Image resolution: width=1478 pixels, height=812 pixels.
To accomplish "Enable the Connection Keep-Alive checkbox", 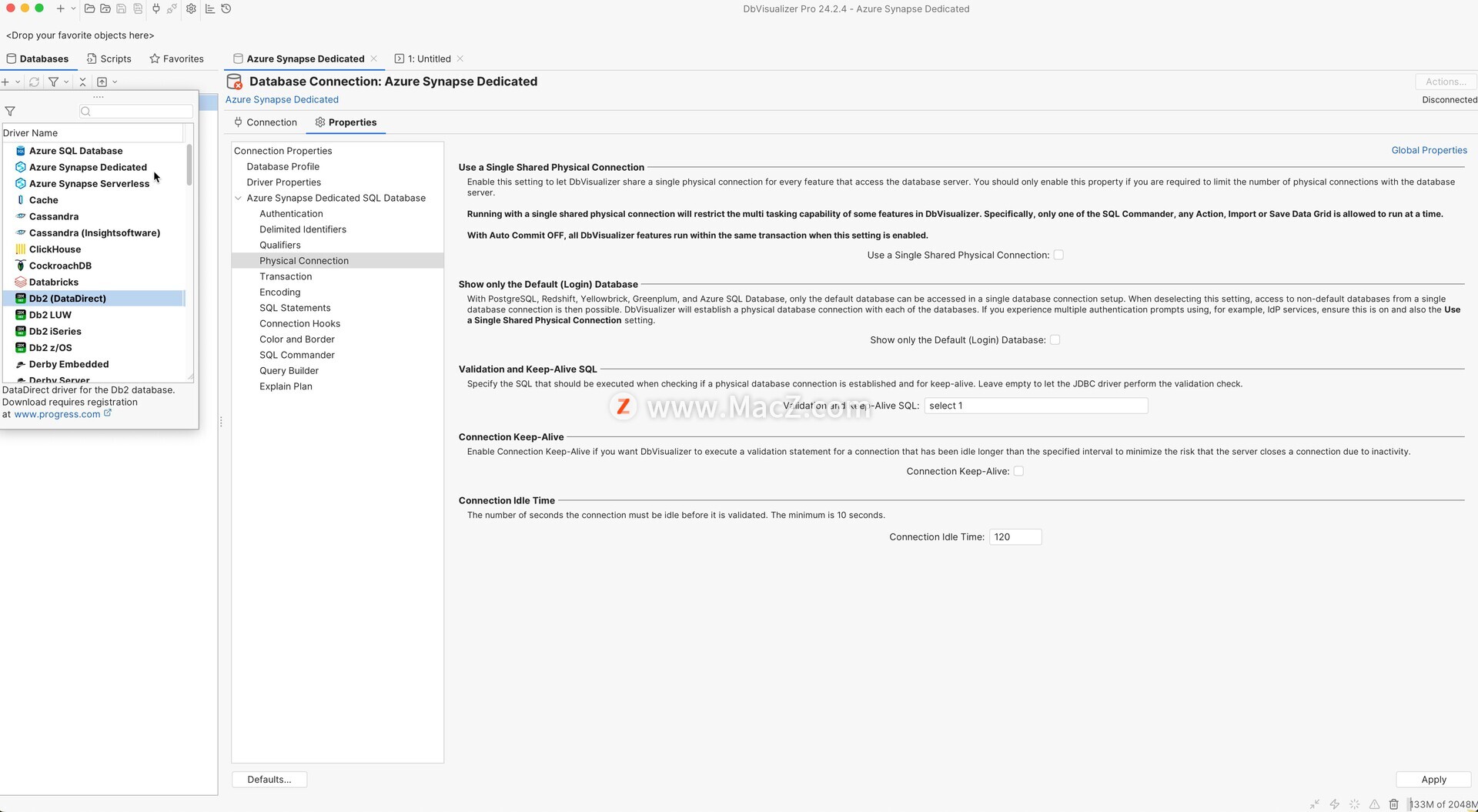I will [1018, 471].
